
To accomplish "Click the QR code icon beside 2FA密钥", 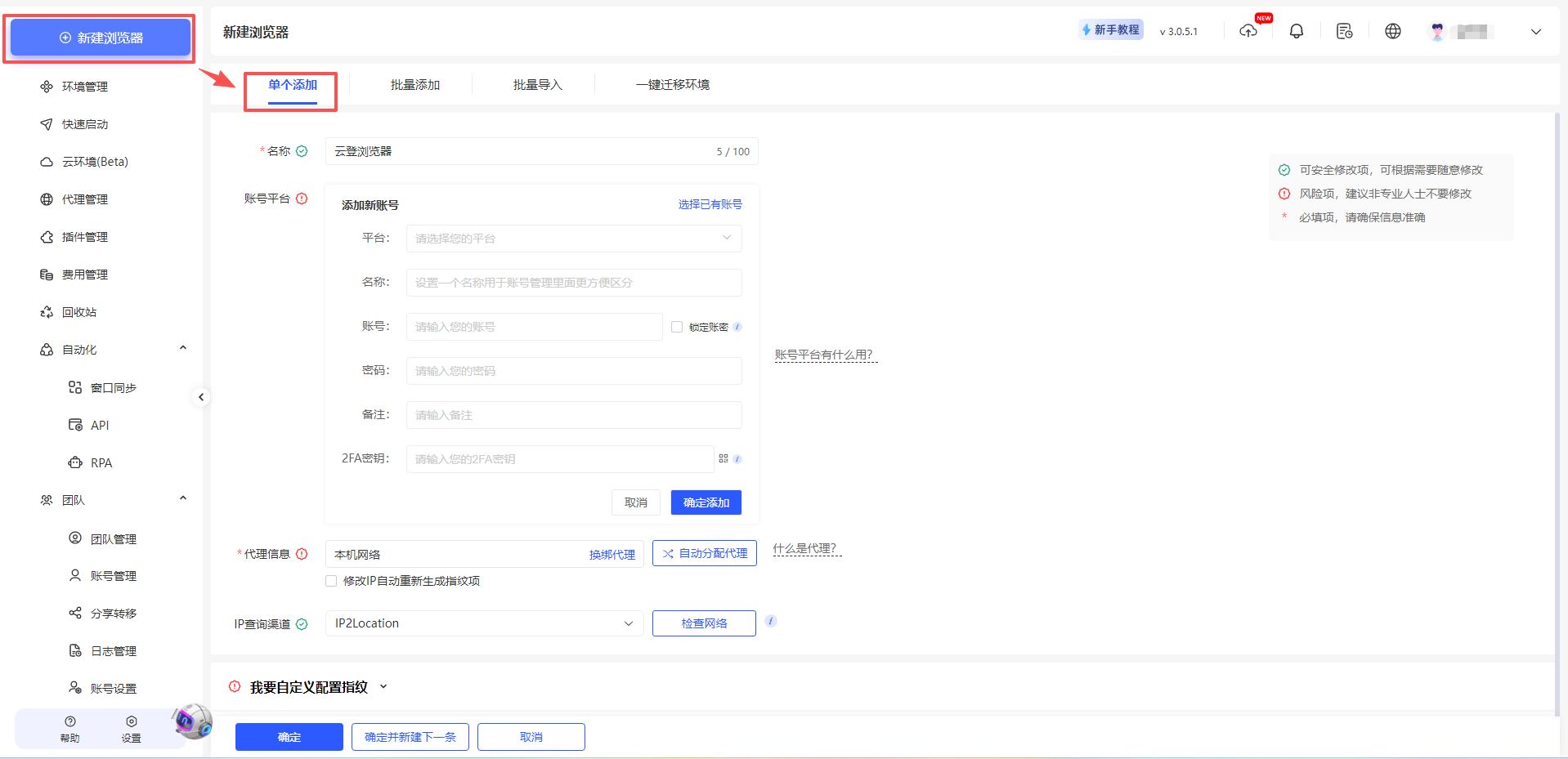I will click(724, 458).
